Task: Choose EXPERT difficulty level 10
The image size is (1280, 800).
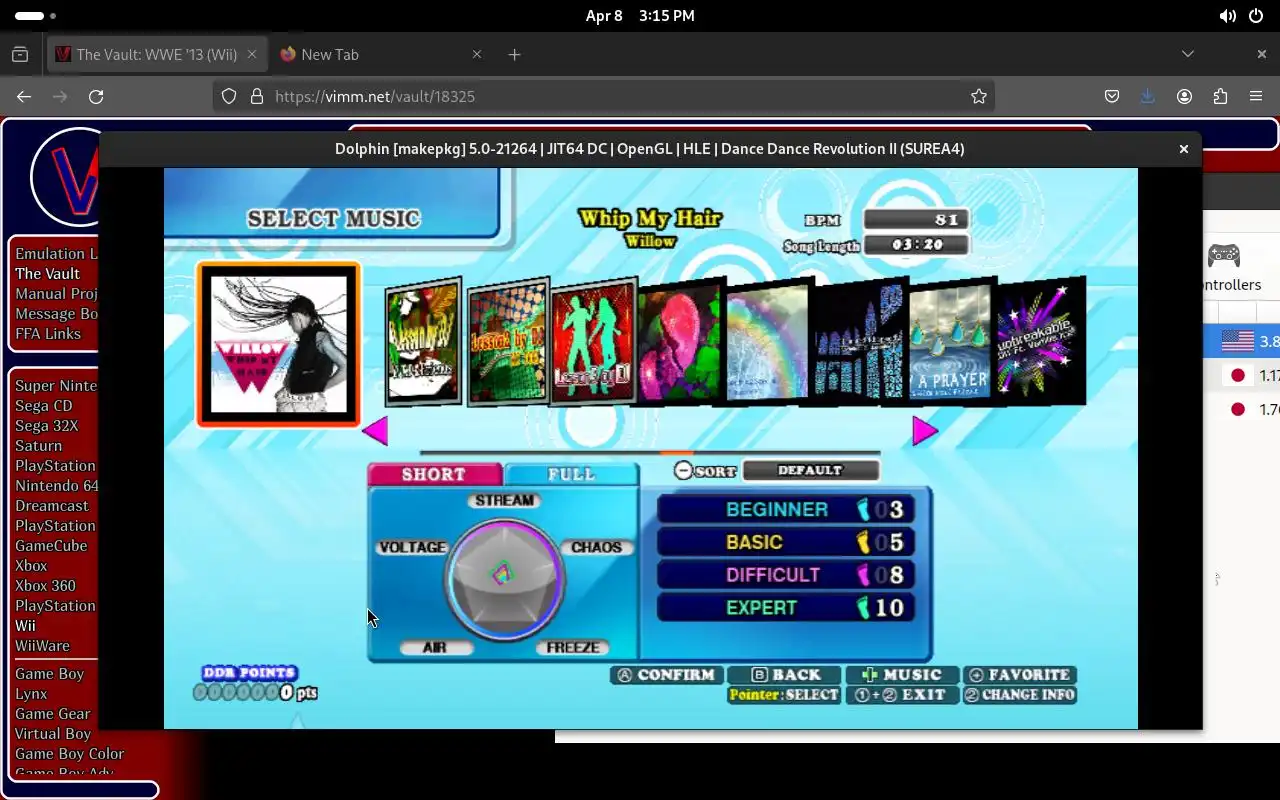Action: tap(785, 607)
